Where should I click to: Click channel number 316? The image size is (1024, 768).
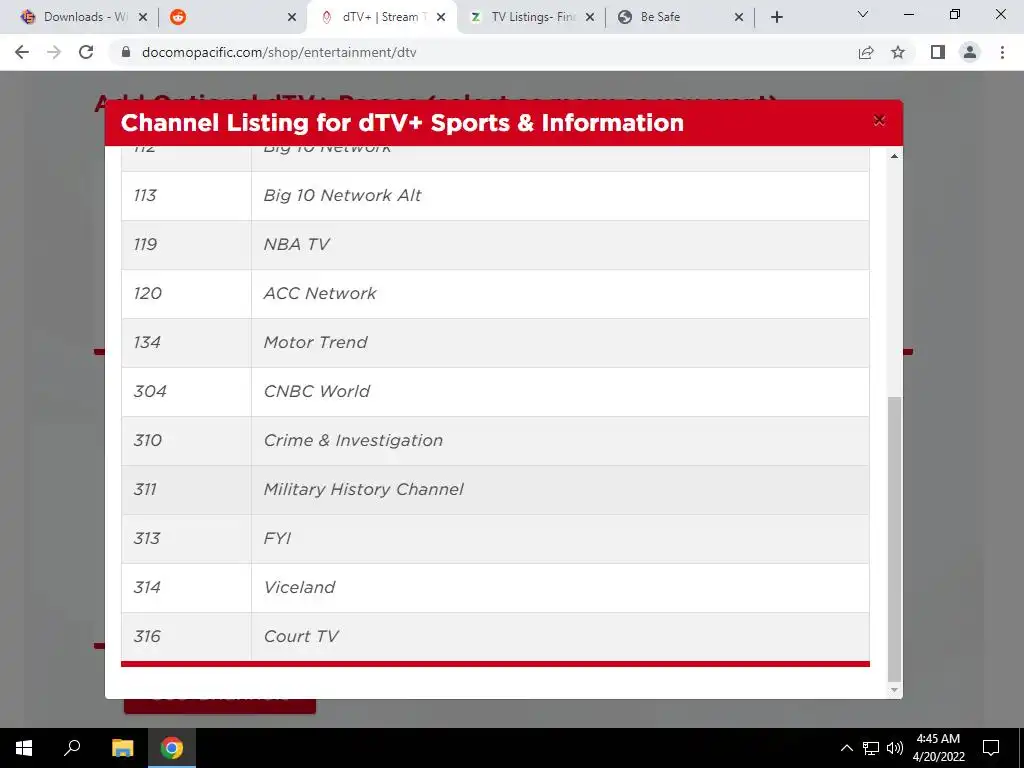[x=147, y=636]
